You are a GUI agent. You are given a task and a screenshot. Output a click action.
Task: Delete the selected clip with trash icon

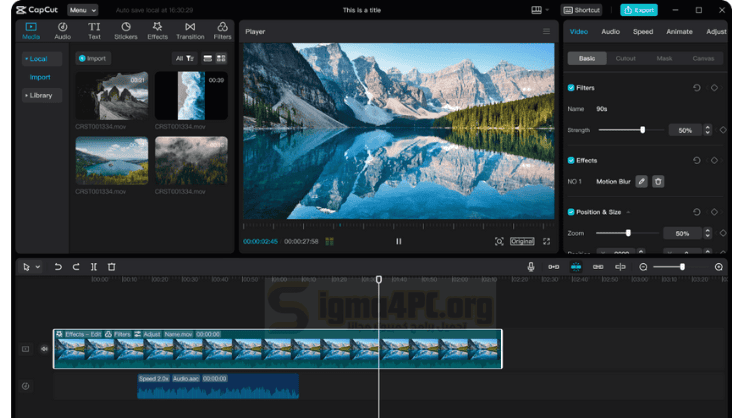click(x=111, y=267)
